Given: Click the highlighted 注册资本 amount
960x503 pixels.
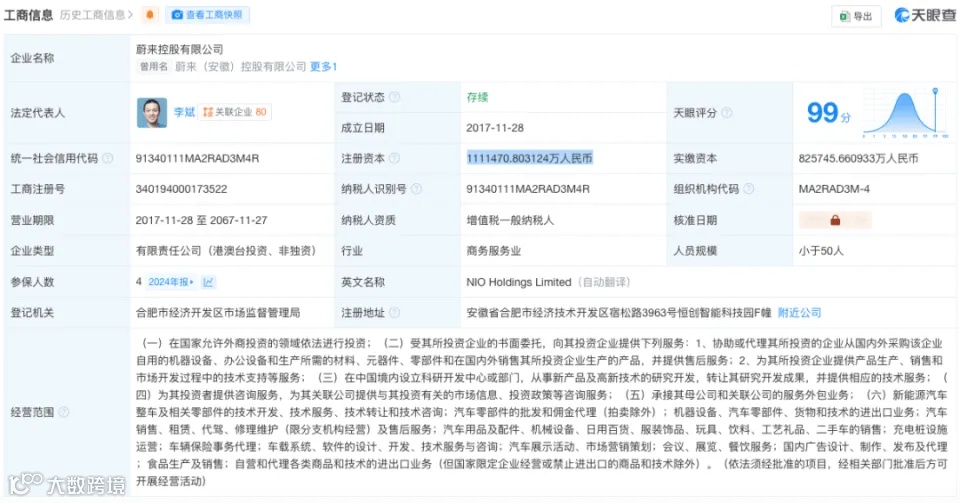Looking at the screenshot, I should [x=530, y=158].
